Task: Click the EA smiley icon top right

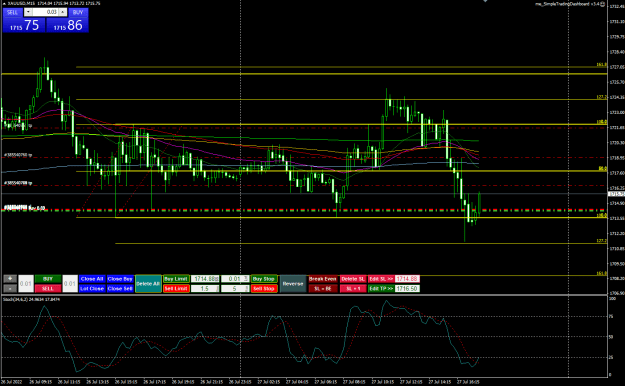Action: coord(603,4)
